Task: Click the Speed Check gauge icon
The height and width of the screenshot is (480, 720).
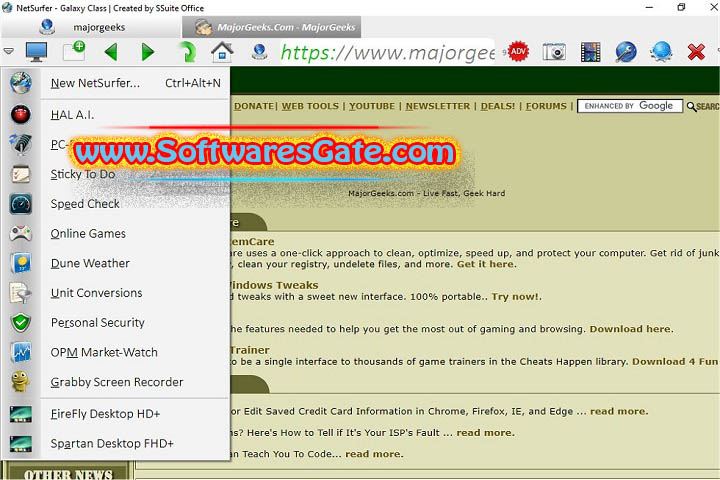Action: click(x=21, y=204)
